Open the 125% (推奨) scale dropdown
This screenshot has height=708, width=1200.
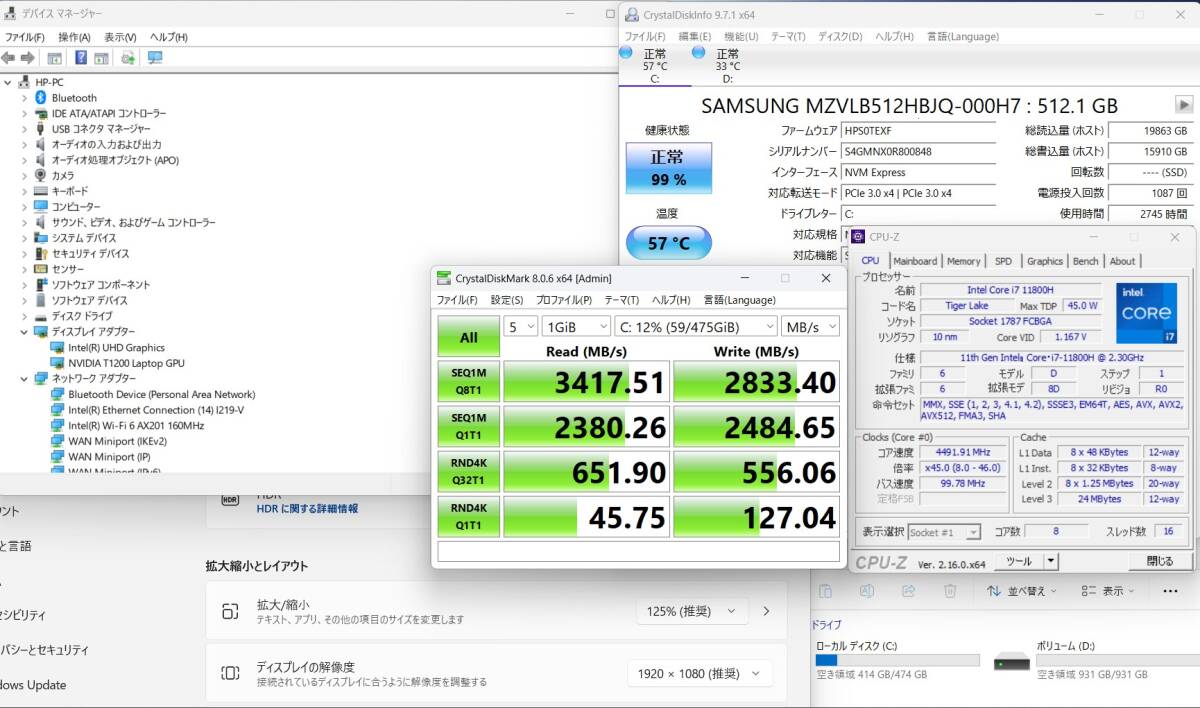pyautogui.click(x=691, y=611)
